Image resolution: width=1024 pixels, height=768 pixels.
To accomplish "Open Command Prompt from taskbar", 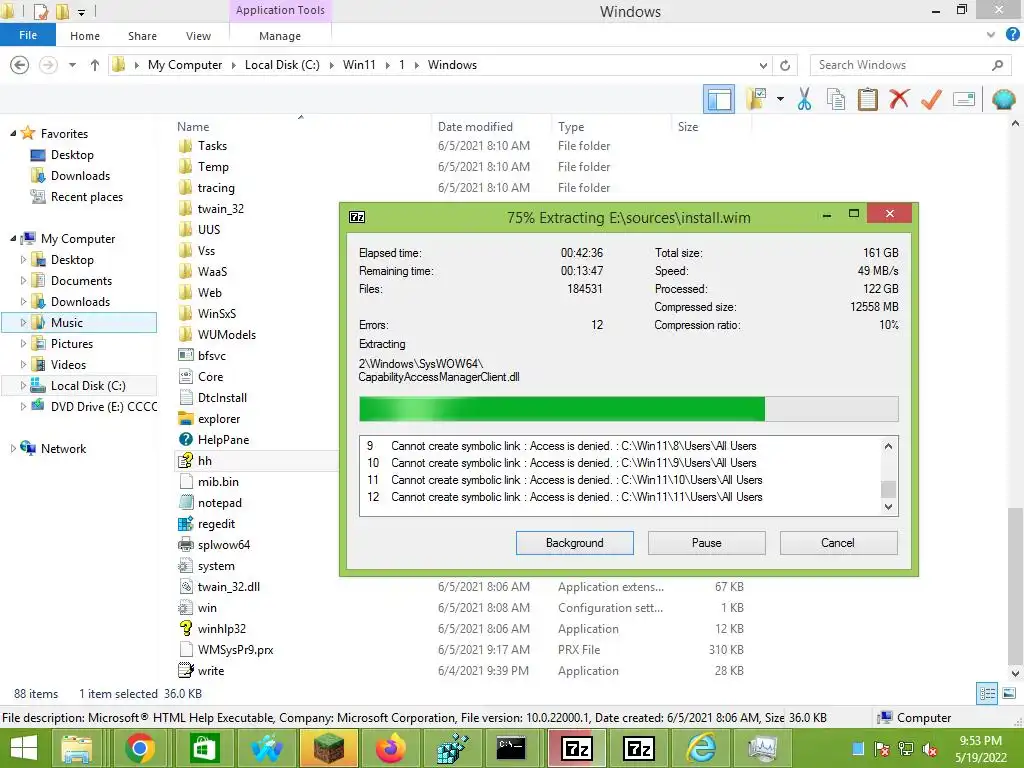I will (x=511, y=748).
